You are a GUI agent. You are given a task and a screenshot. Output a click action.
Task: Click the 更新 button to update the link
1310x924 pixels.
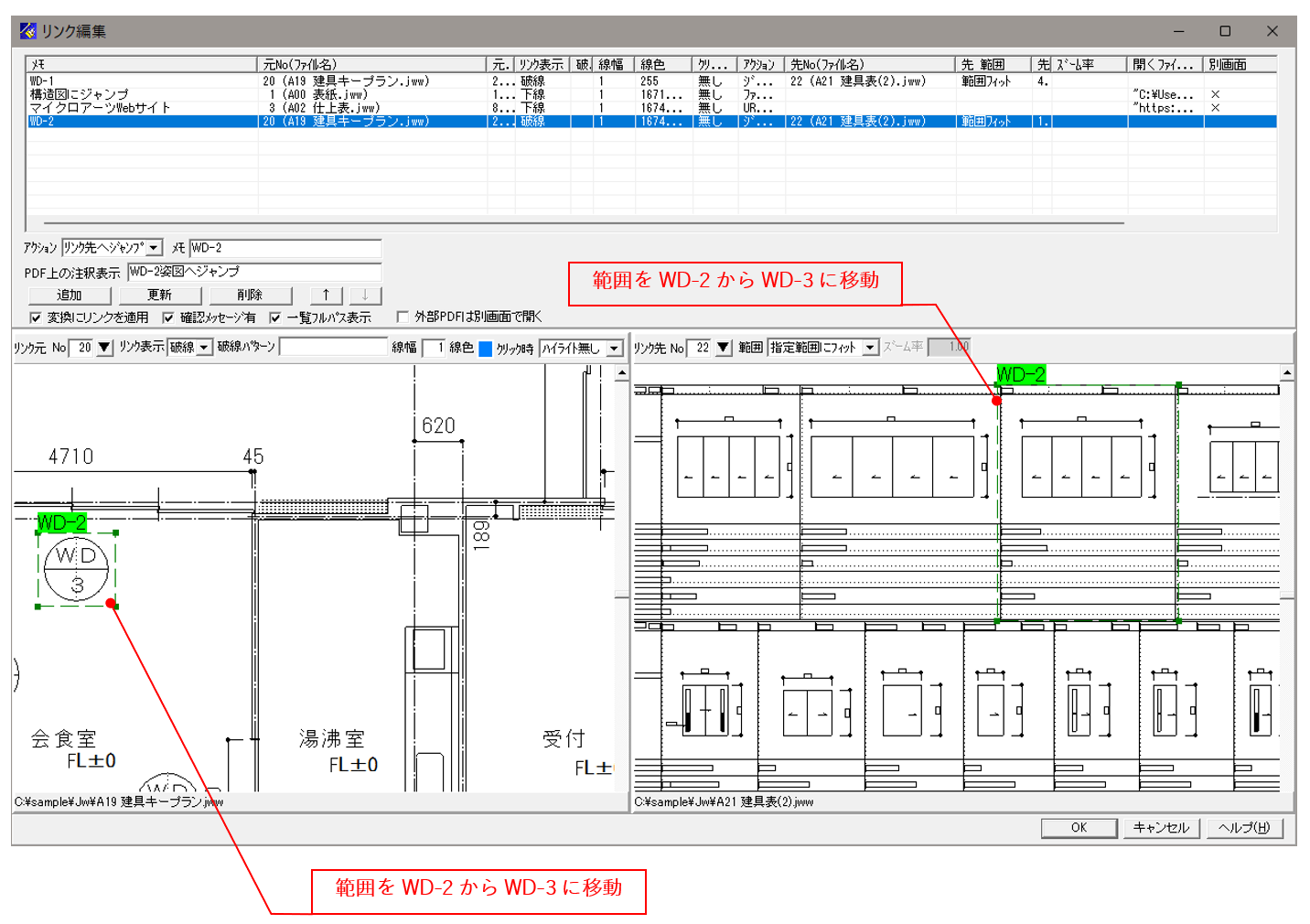pyautogui.click(x=159, y=295)
